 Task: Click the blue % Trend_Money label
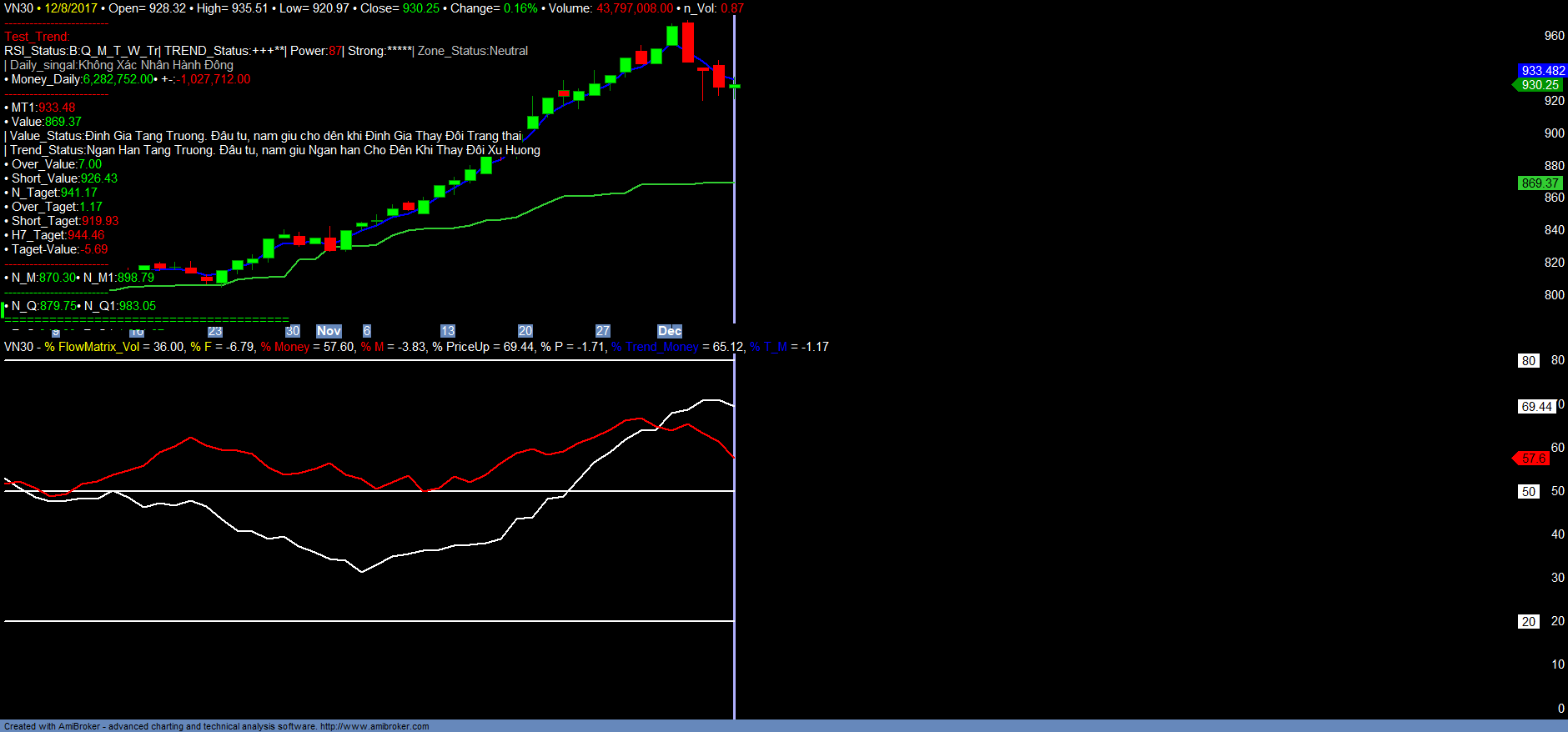pyautogui.click(x=655, y=347)
